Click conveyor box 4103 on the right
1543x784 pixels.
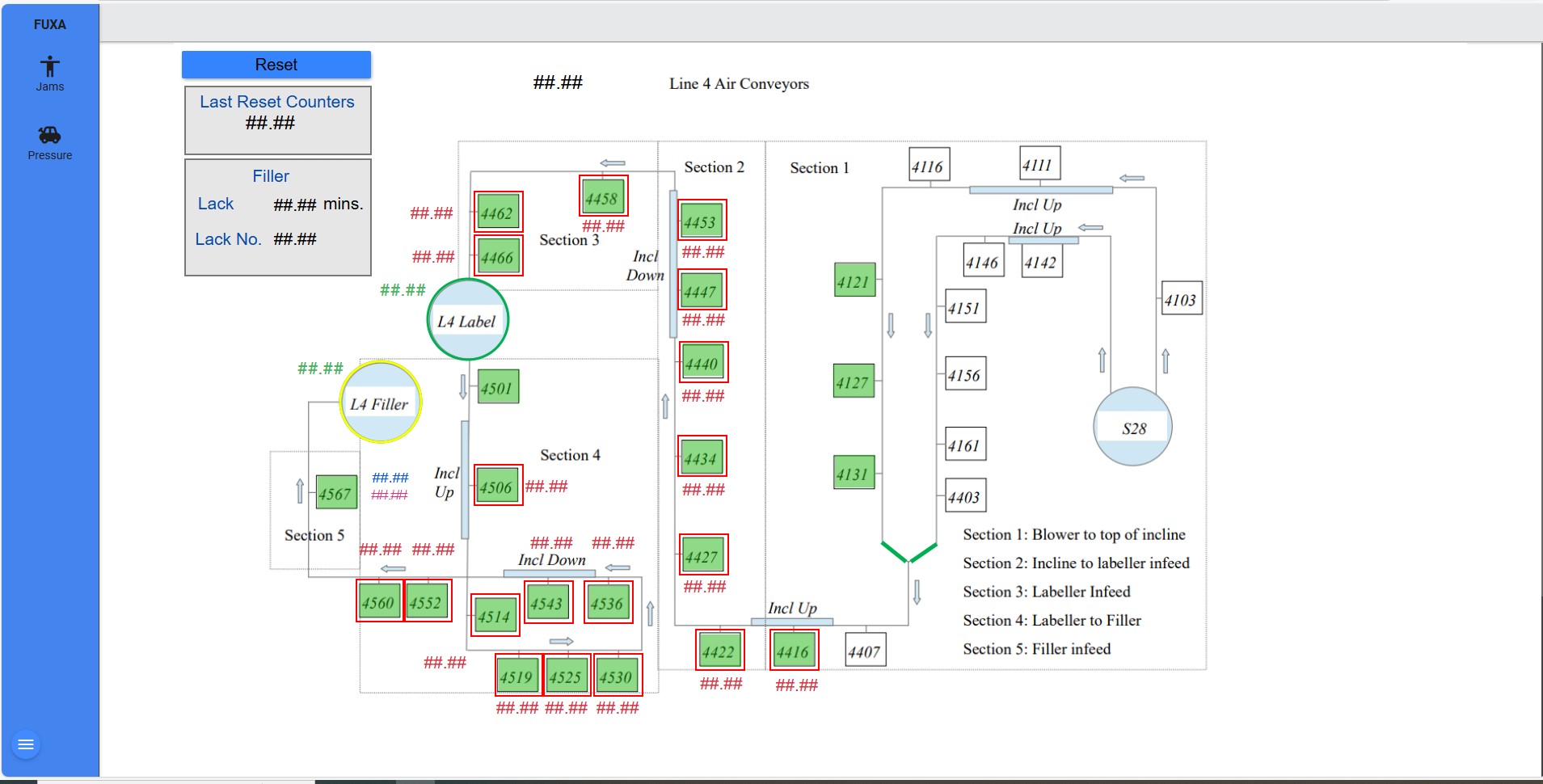pyautogui.click(x=1180, y=298)
